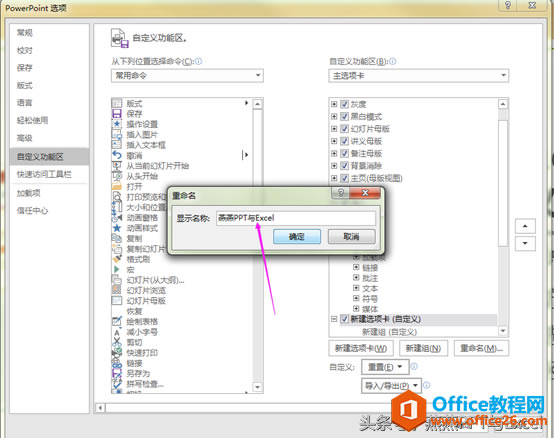Expand the 媒体 group node
The width and height of the screenshot is (554, 438).
click(356, 308)
